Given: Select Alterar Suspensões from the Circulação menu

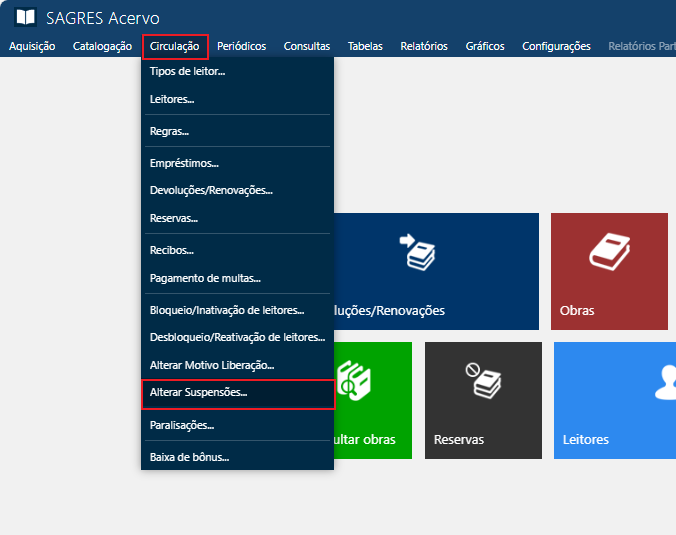Looking at the screenshot, I should pyautogui.click(x=198, y=393).
